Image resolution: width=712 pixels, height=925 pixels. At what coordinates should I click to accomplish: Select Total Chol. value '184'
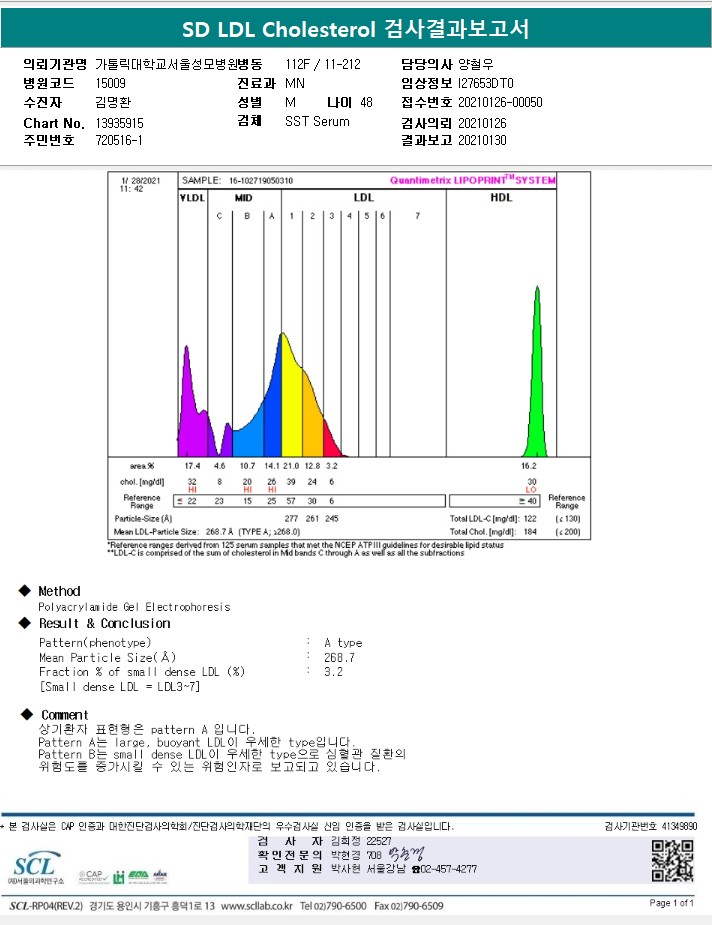530,532
